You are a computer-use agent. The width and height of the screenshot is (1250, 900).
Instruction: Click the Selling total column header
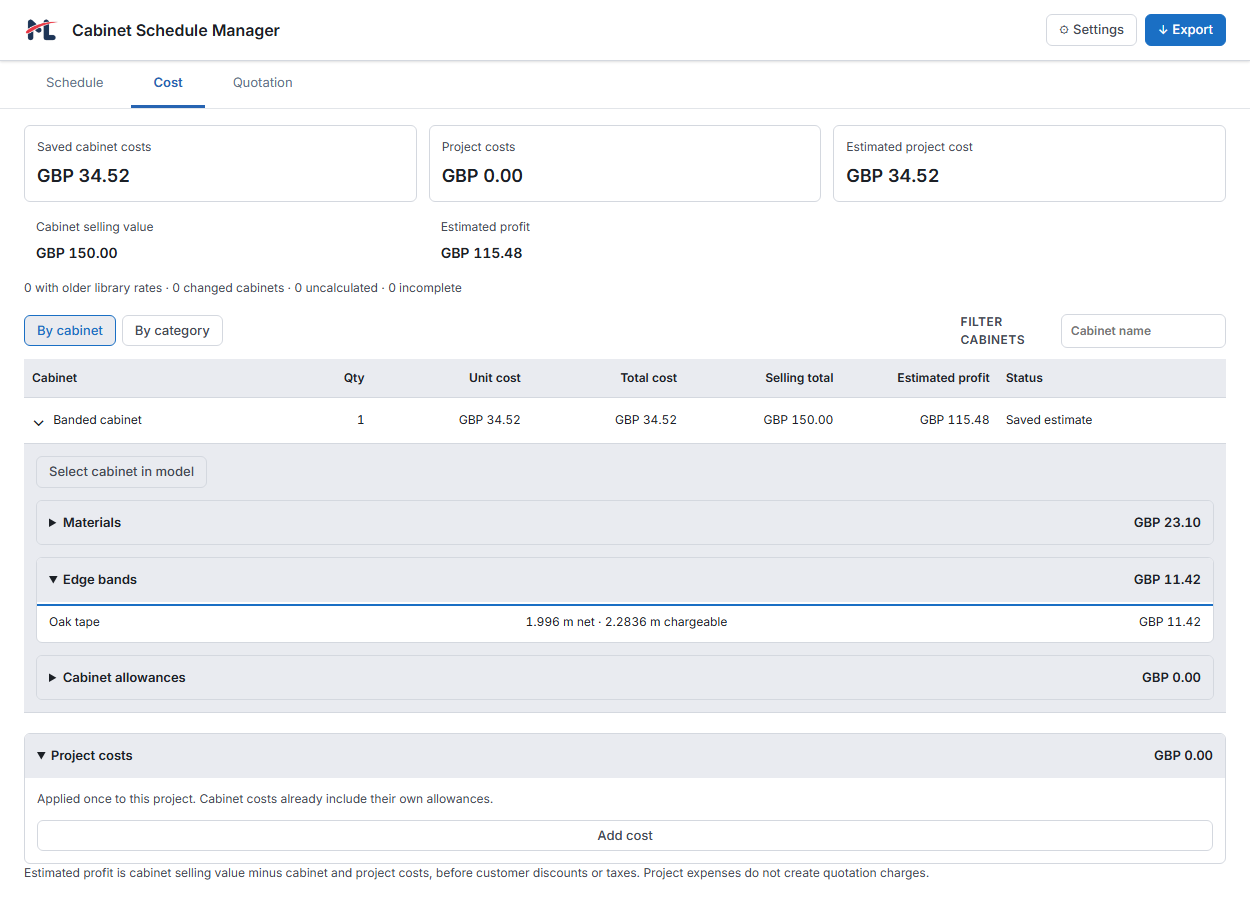(x=799, y=378)
